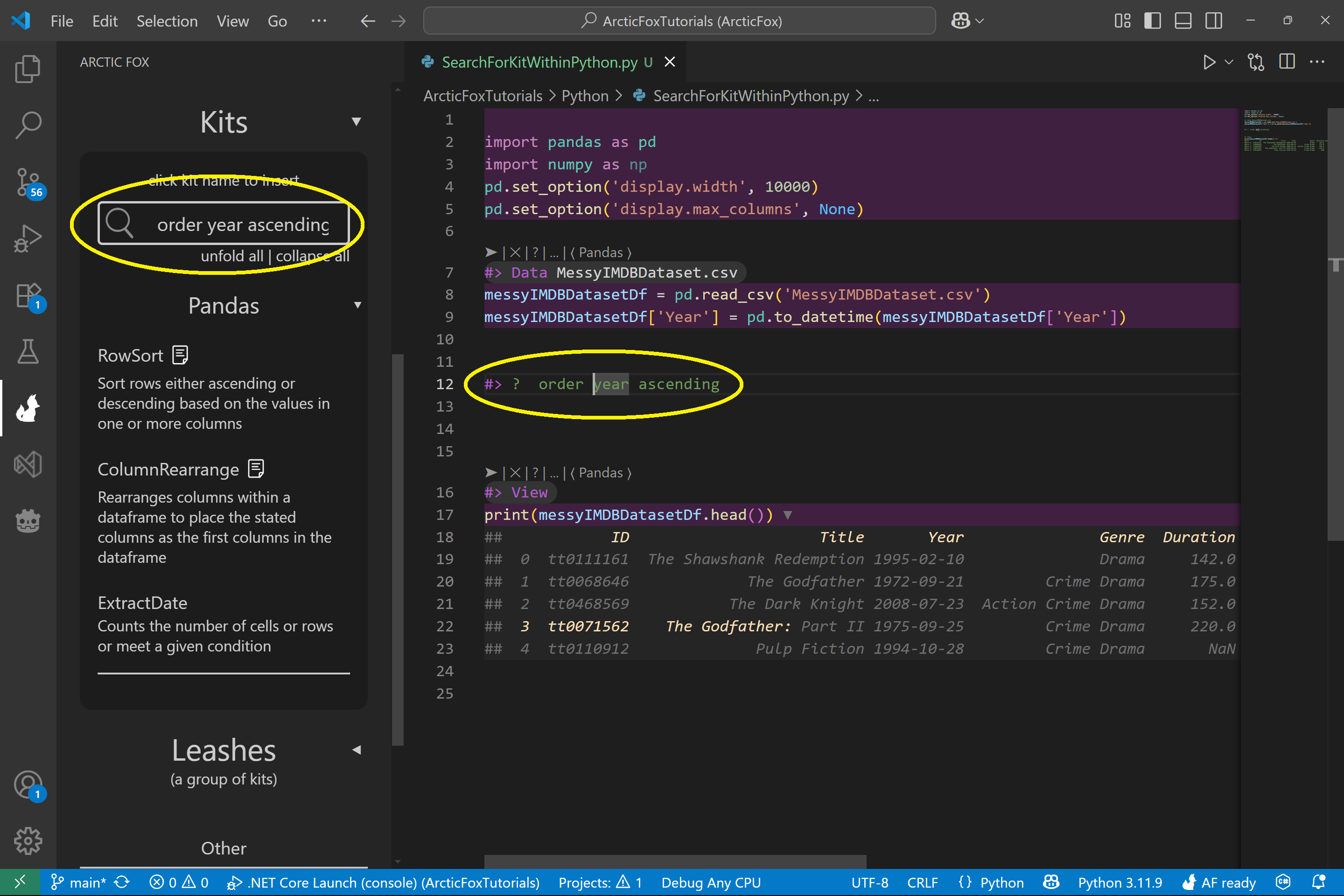Viewport: 1344px width, 896px height.
Task: Open the Edit menu
Action: click(x=105, y=21)
